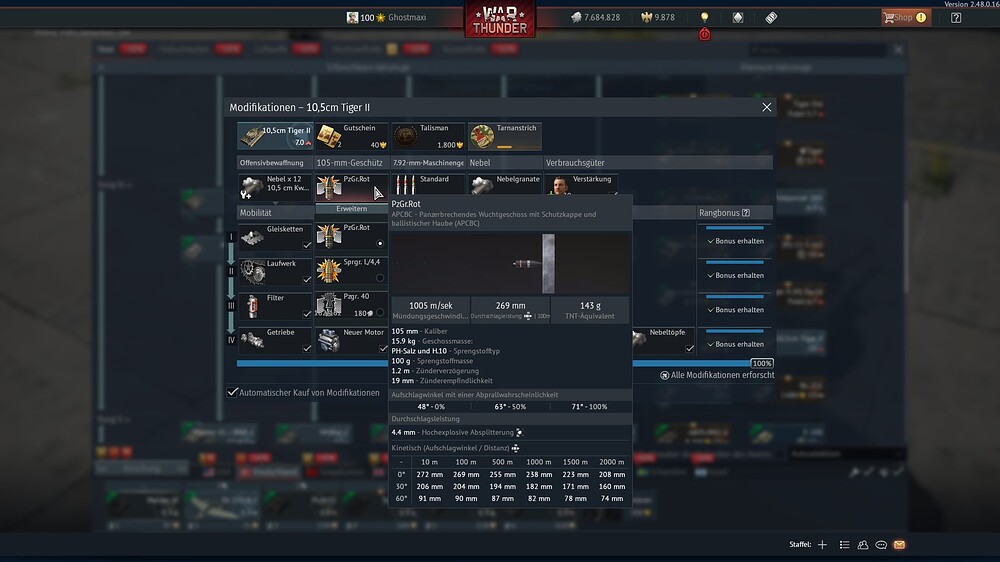Click the Hochexplosive Absplitterung icon
1000x562 pixels.
coord(519,433)
